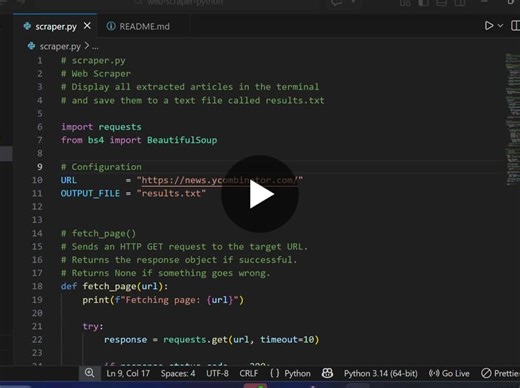
Task: Change indentation via Spaces: 4
Action: [x=178, y=373]
